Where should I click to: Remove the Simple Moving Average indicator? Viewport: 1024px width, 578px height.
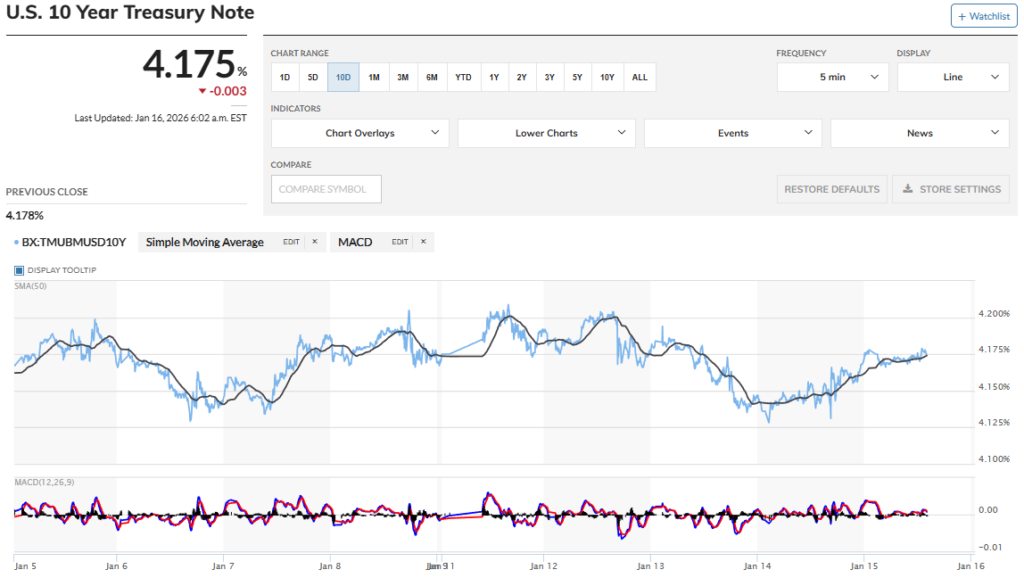tap(314, 242)
